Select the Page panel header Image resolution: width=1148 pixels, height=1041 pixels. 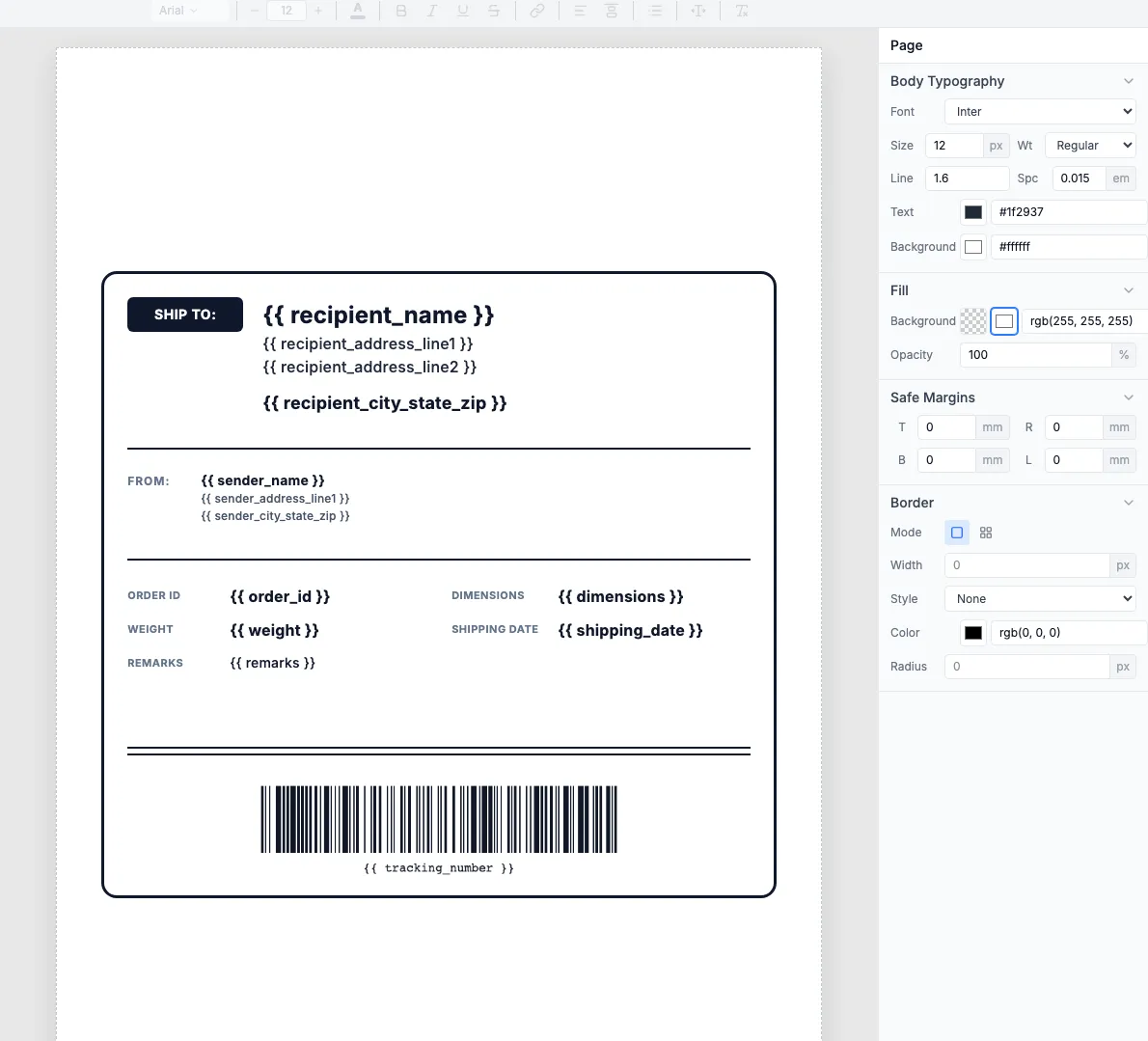pyautogui.click(x=906, y=44)
